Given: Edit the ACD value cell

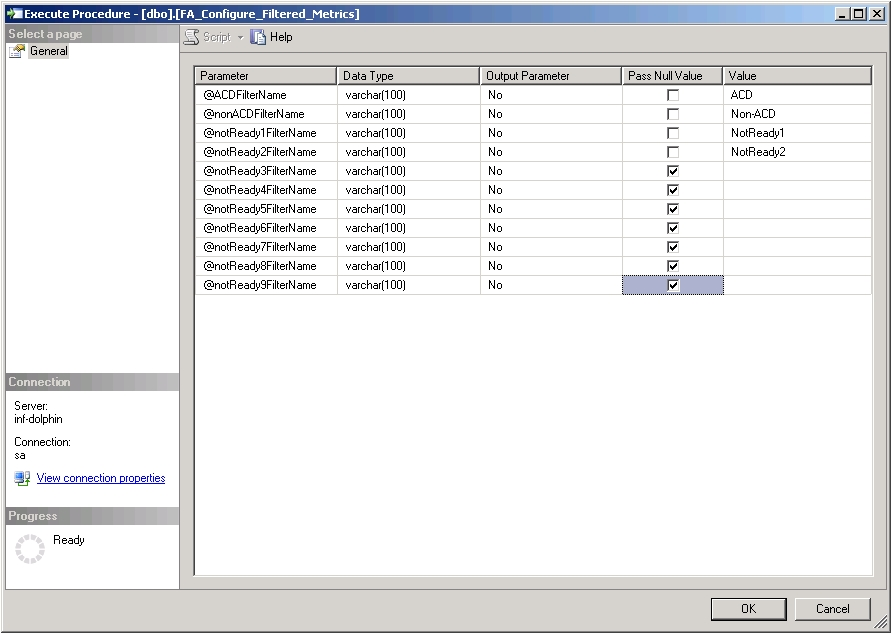Looking at the screenshot, I should pos(798,95).
